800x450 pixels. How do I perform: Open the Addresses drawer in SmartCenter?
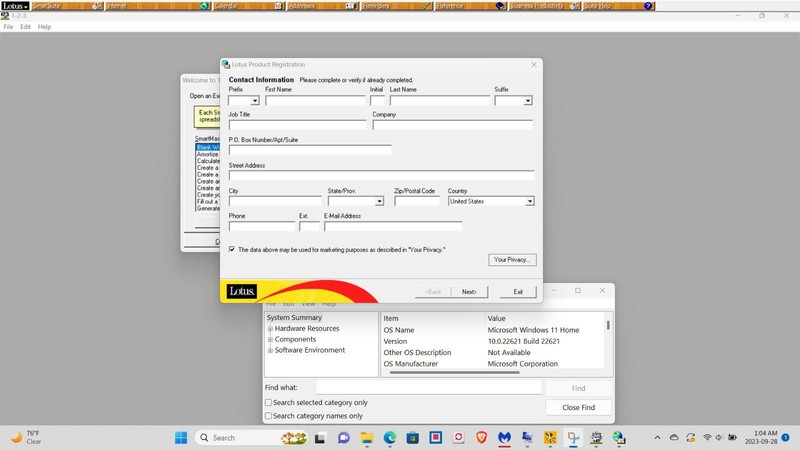pyautogui.click(x=322, y=6)
